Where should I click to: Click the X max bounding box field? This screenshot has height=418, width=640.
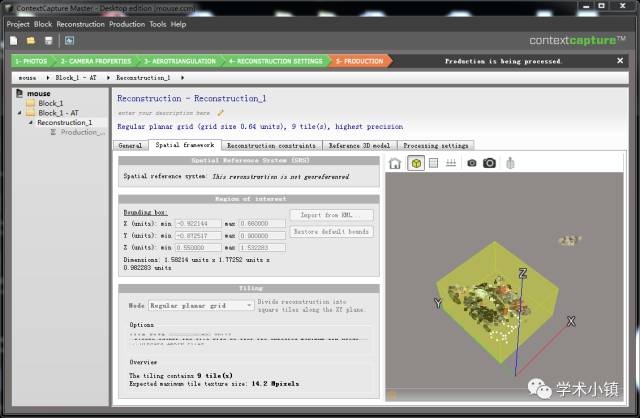pos(262,224)
